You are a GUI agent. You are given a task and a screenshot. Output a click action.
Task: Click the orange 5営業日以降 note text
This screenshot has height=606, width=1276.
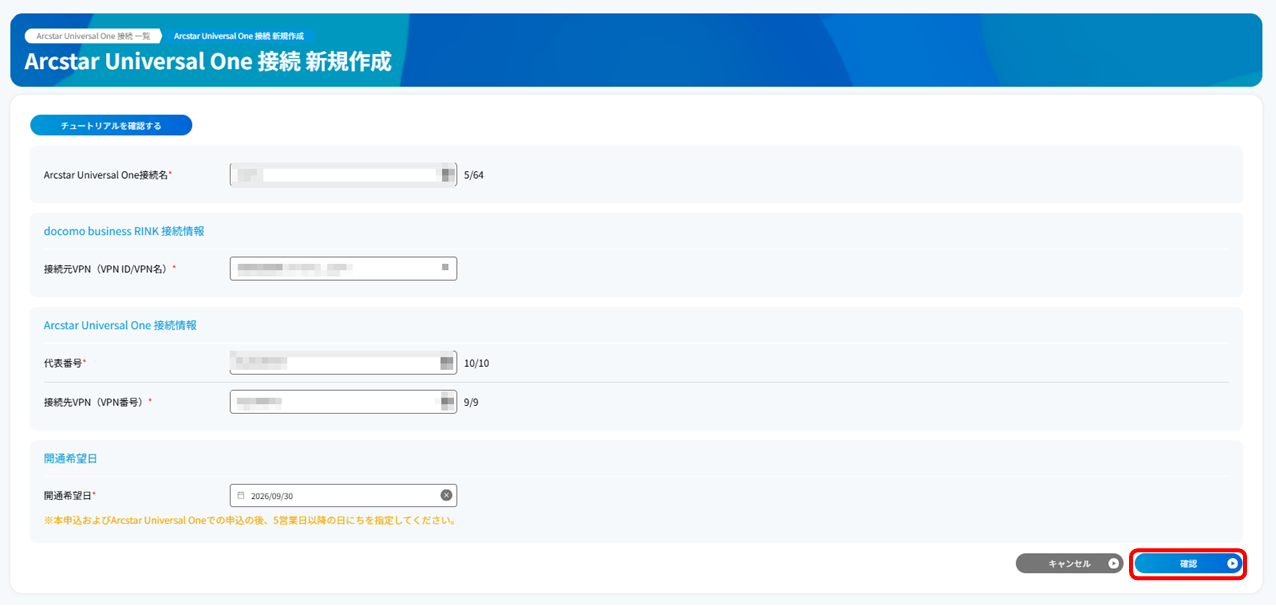(250, 521)
